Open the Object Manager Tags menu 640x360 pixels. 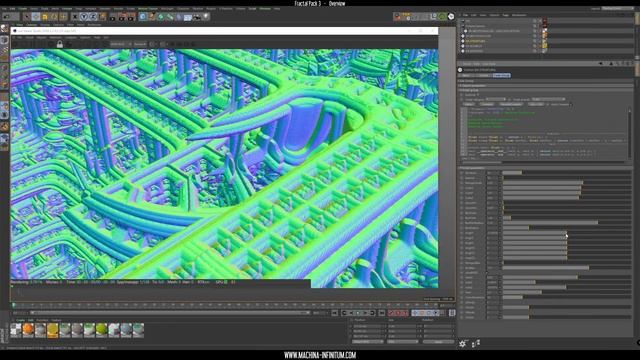[506, 15]
